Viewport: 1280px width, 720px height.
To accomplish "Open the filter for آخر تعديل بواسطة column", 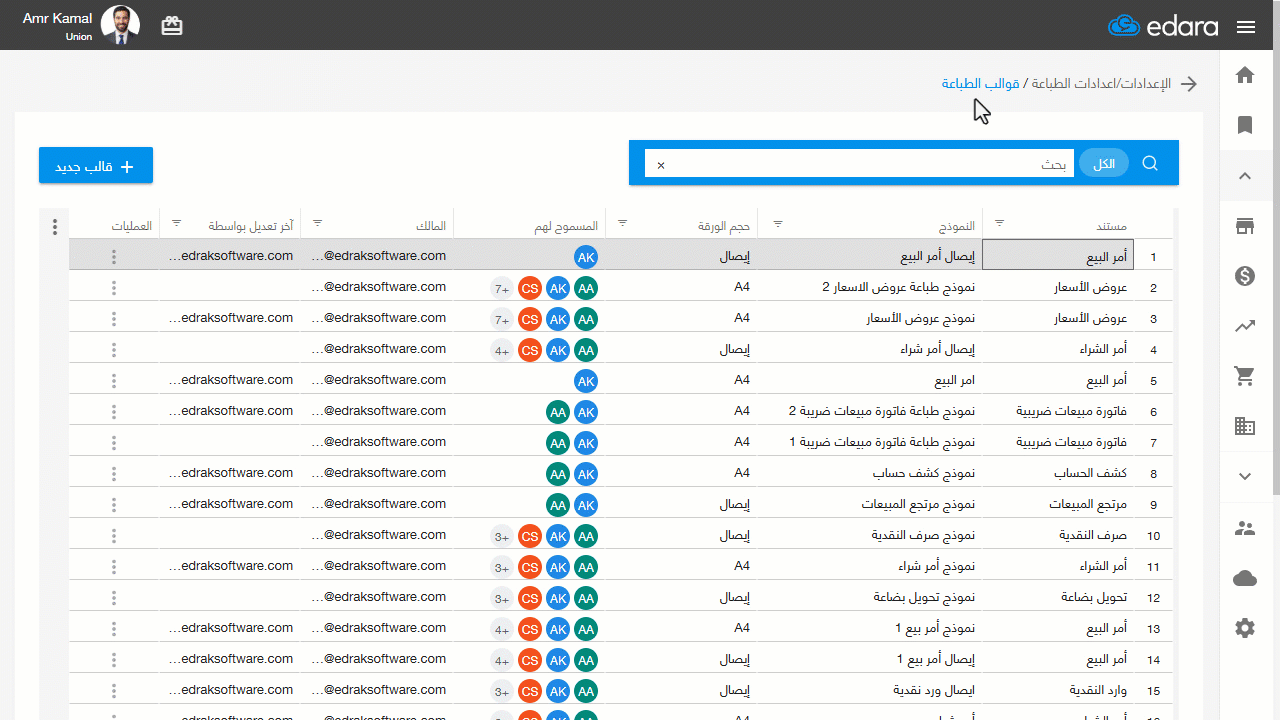I will [x=177, y=223].
